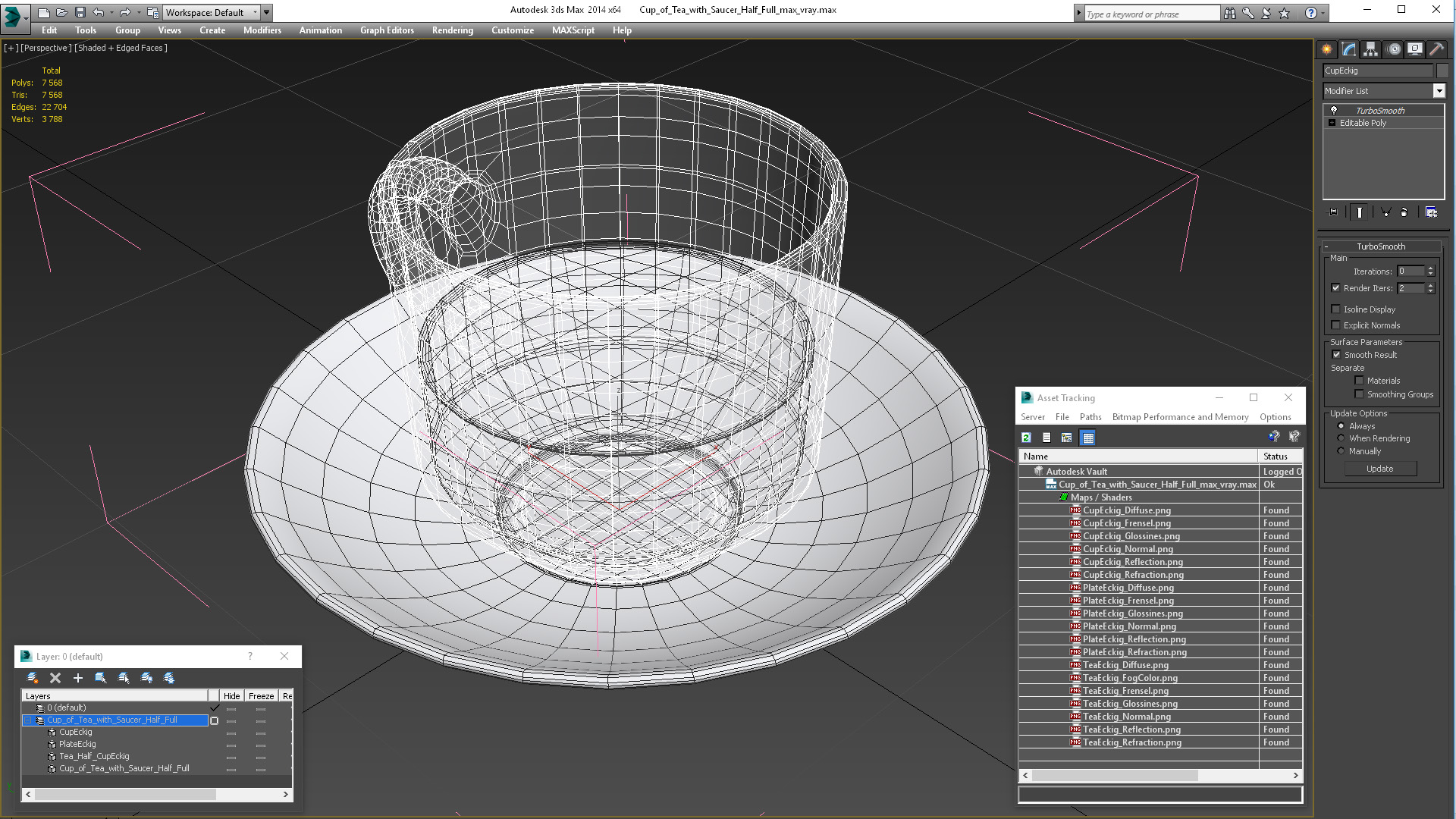Delete layer using the X icon in Layer dialog
The height and width of the screenshot is (819, 1456).
(x=55, y=678)
